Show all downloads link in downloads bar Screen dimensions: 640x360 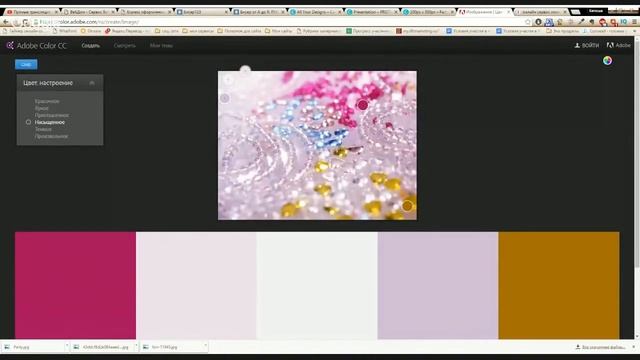pyautogui.click(x=600, y=347)
